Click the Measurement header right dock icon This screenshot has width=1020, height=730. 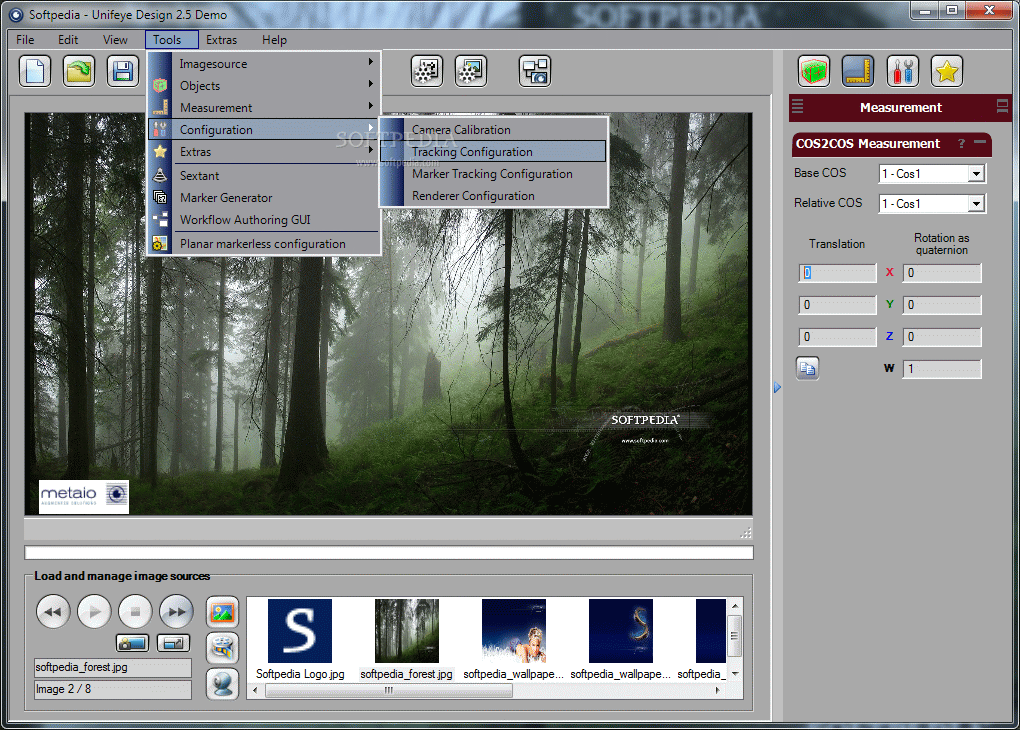1002,106
